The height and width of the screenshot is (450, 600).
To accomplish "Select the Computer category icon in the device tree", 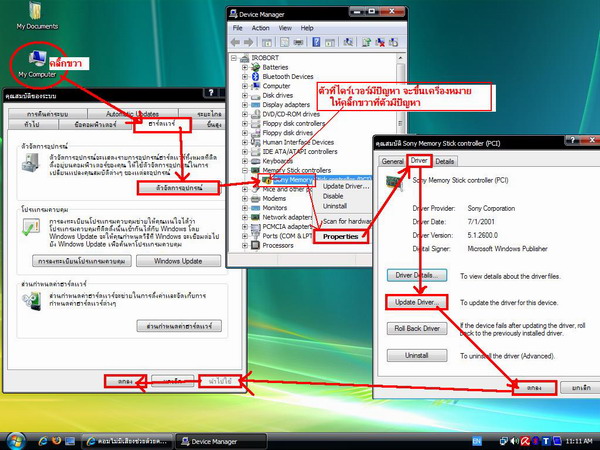I will (x=255, y=86).
